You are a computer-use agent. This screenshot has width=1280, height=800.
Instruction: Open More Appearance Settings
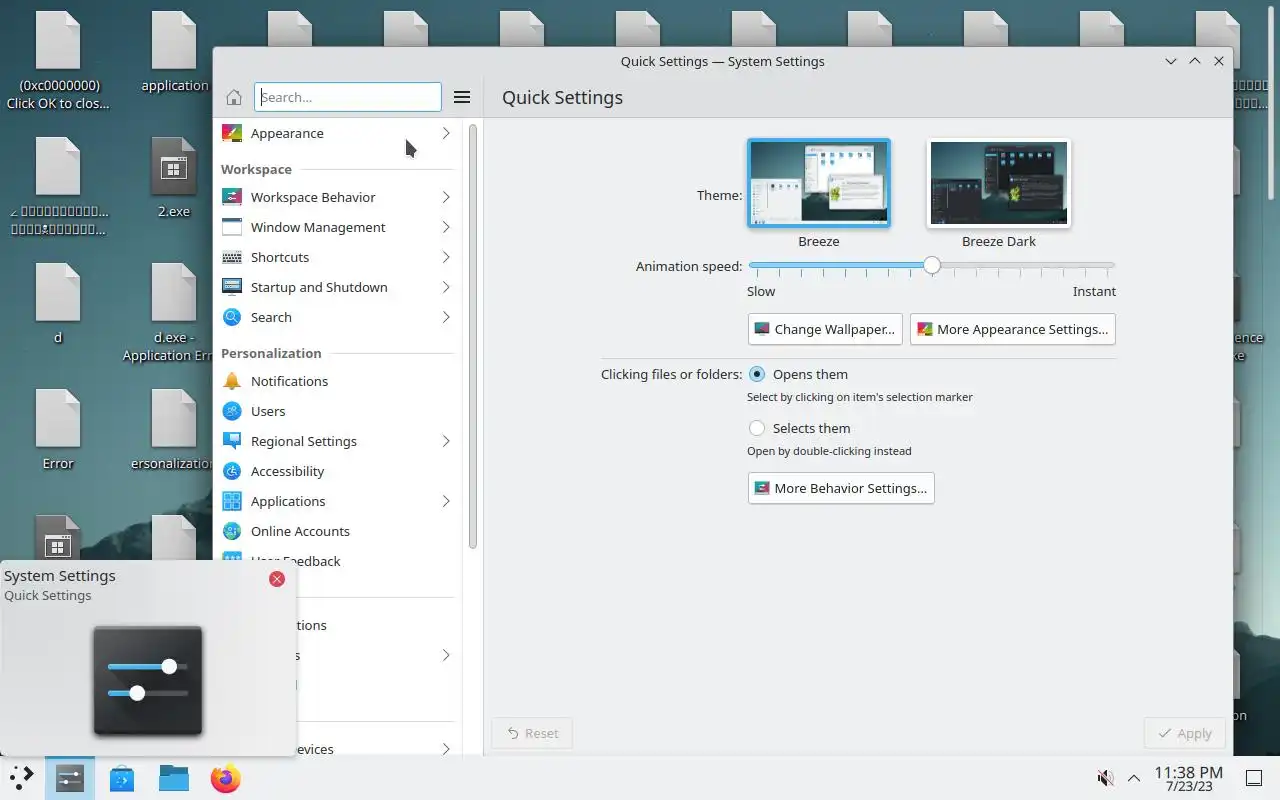(x=1012, y=329)
